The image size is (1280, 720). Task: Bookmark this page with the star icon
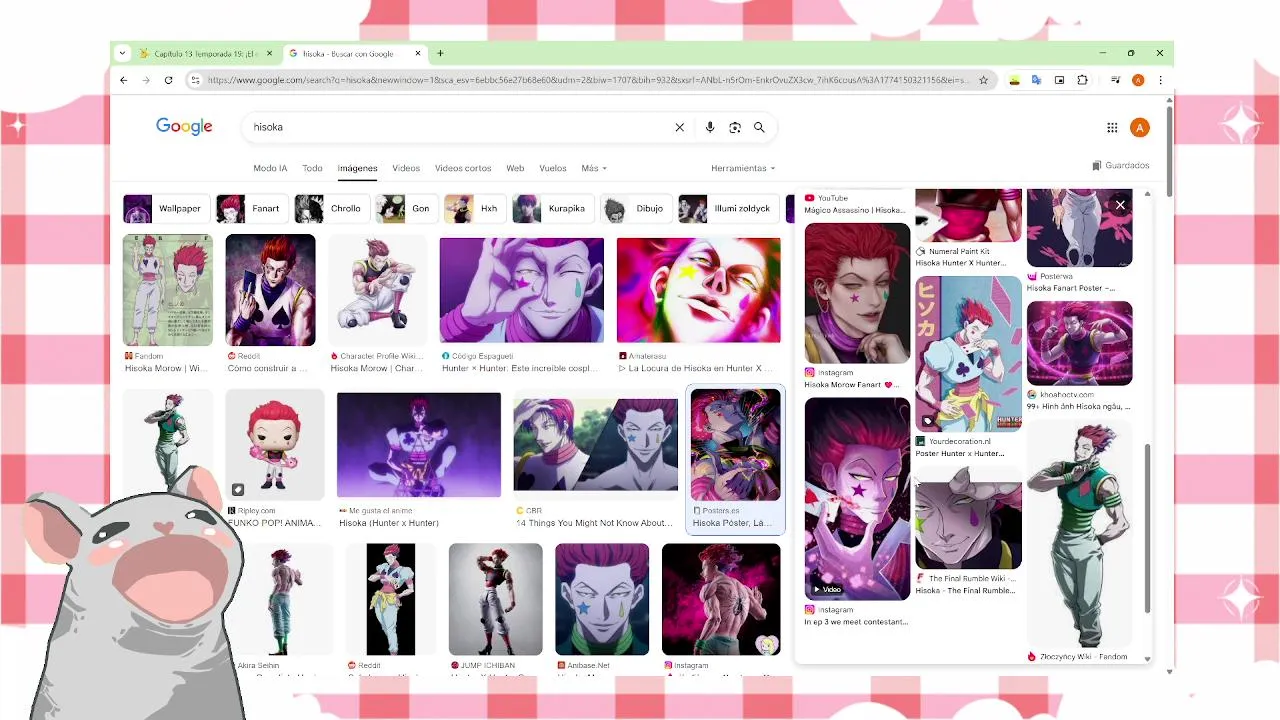coord(983,80)
